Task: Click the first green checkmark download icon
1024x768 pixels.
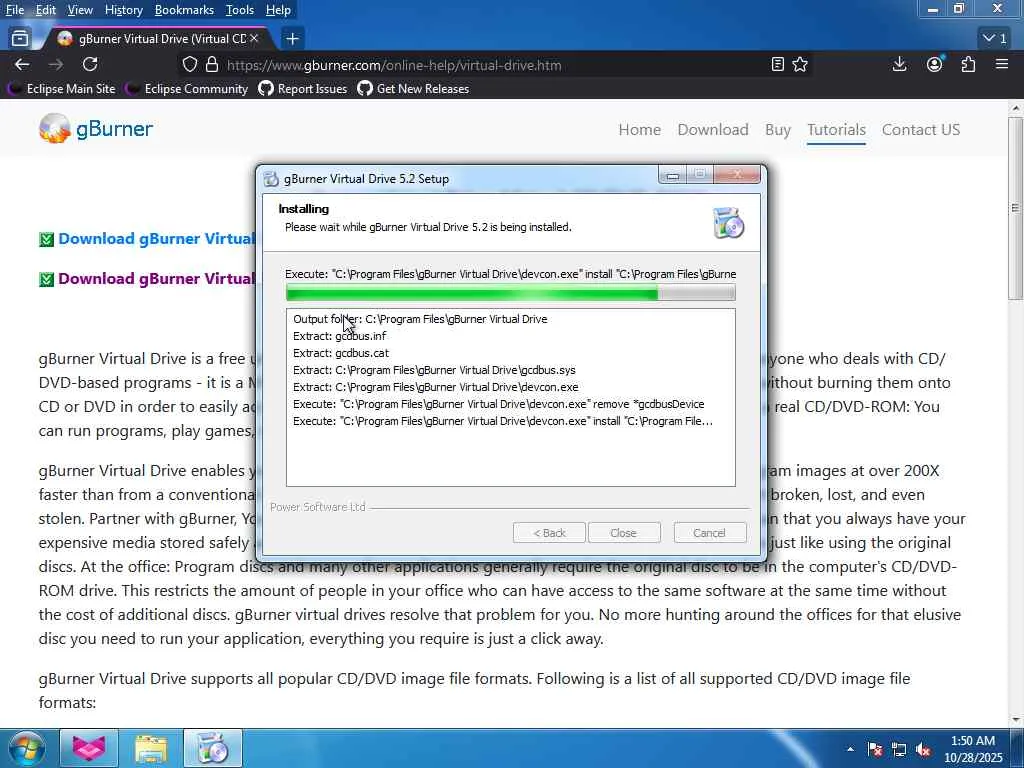Action: [46, 240]
